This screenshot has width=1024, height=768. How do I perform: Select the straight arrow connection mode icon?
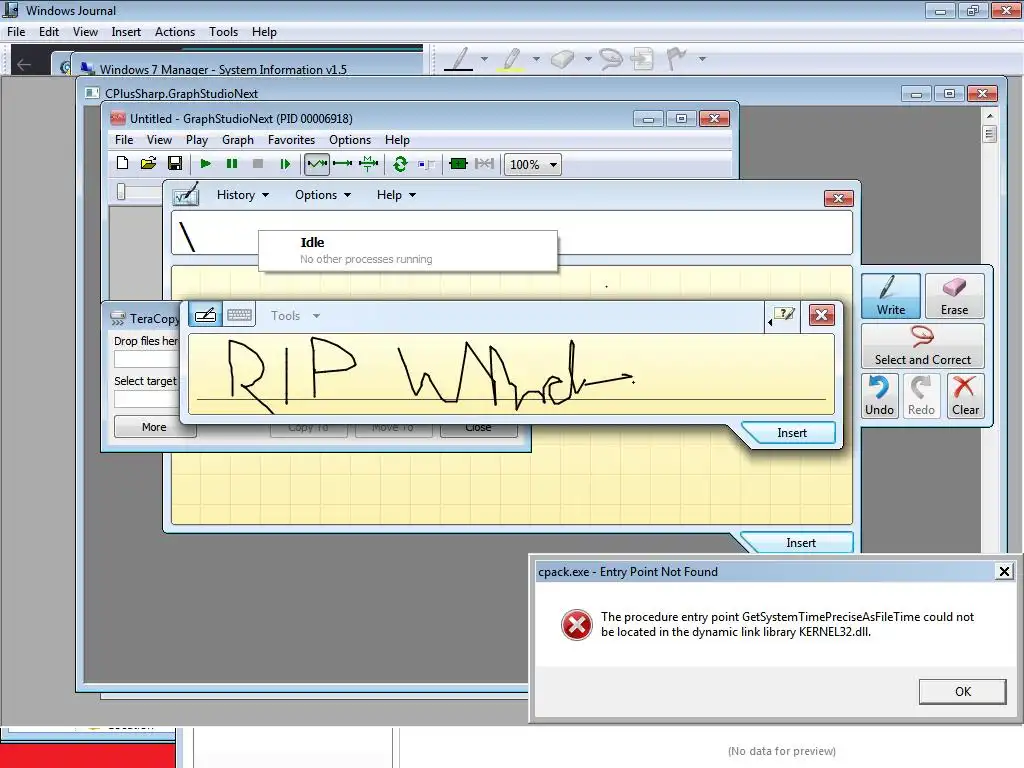[342, 164]
